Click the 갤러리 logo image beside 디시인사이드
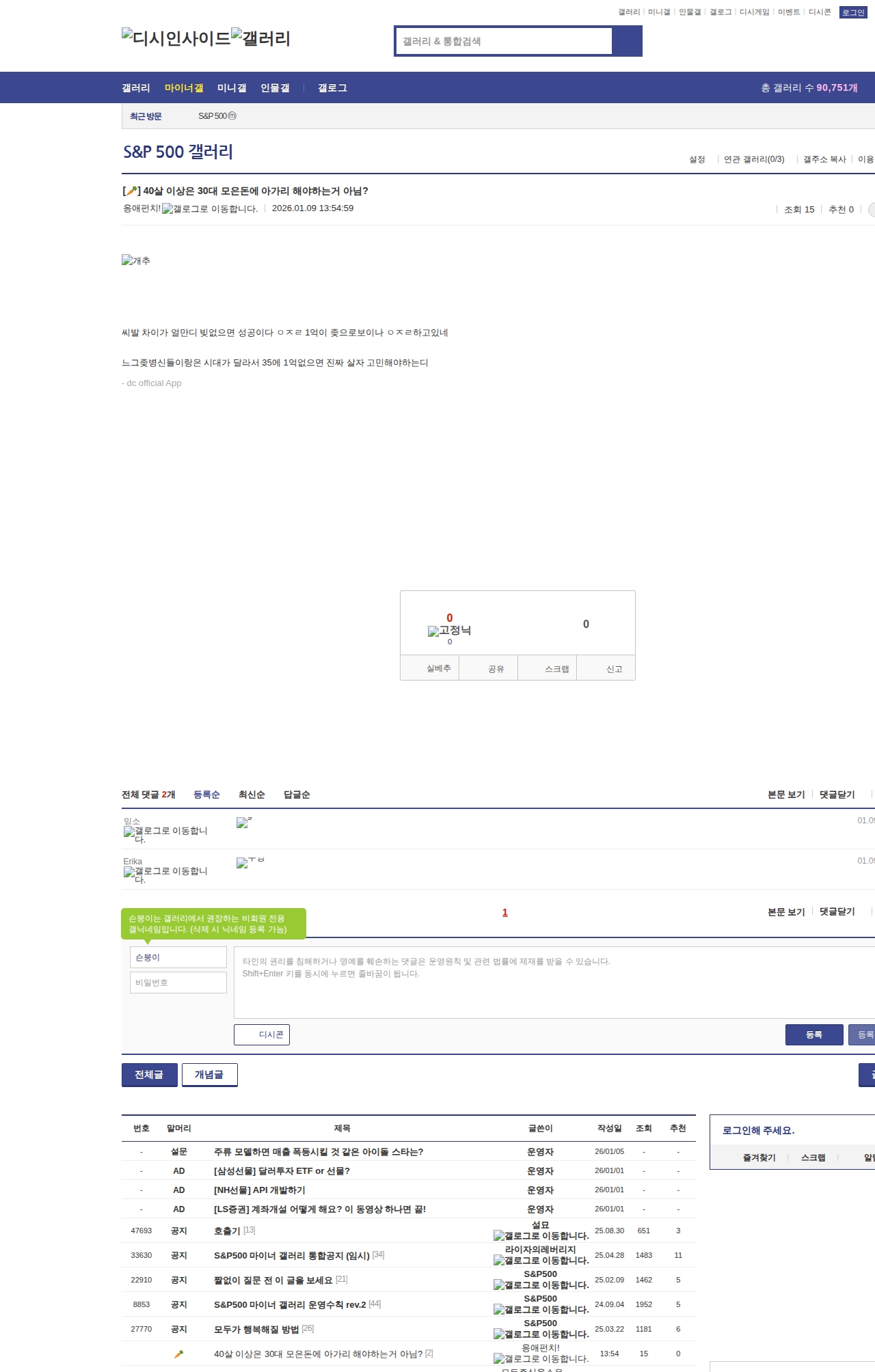Viewport: 875px width, 1372px height. (x=261, y=38)
